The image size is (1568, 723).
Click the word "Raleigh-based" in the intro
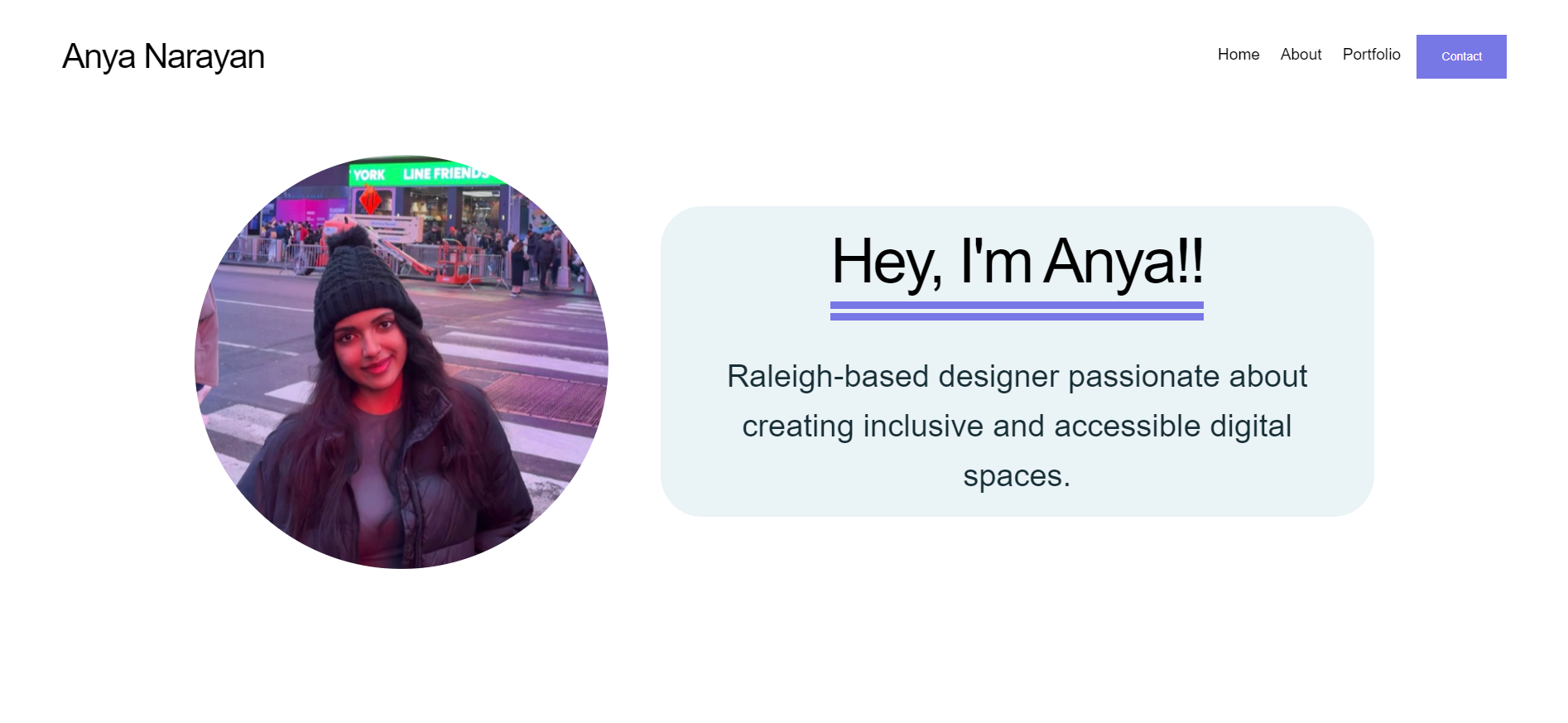coord(828,377)
